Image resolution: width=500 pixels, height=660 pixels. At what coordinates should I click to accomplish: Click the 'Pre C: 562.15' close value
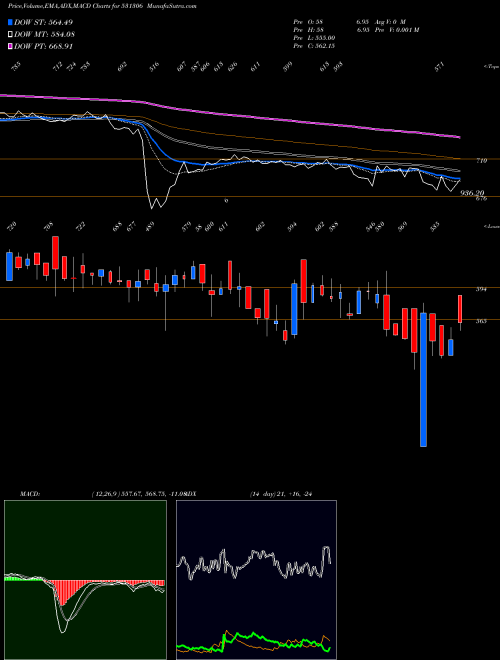(314, 46)
